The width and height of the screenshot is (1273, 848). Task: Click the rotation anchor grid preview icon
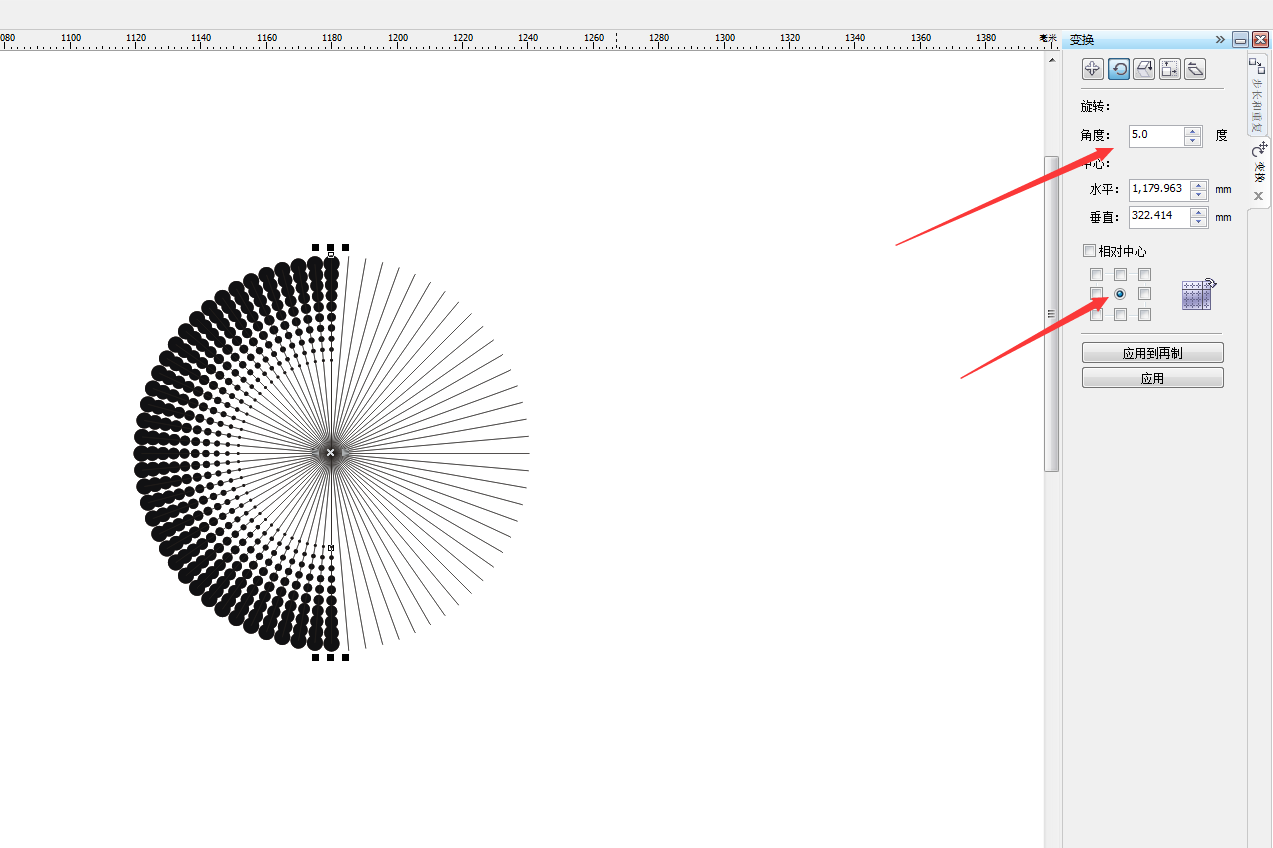[1197, 294]
